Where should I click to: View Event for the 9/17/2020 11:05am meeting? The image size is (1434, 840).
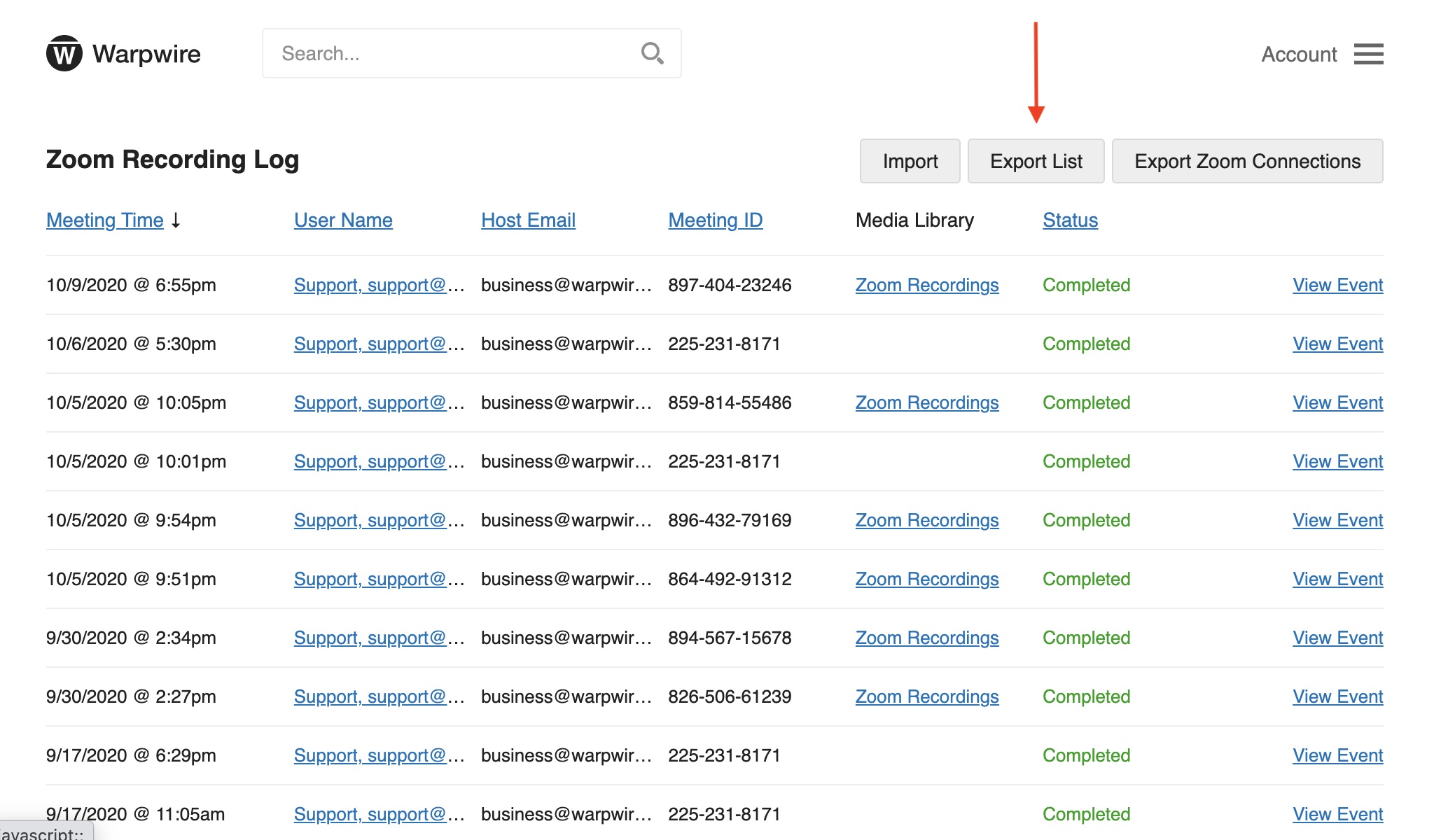[1337, 814]
